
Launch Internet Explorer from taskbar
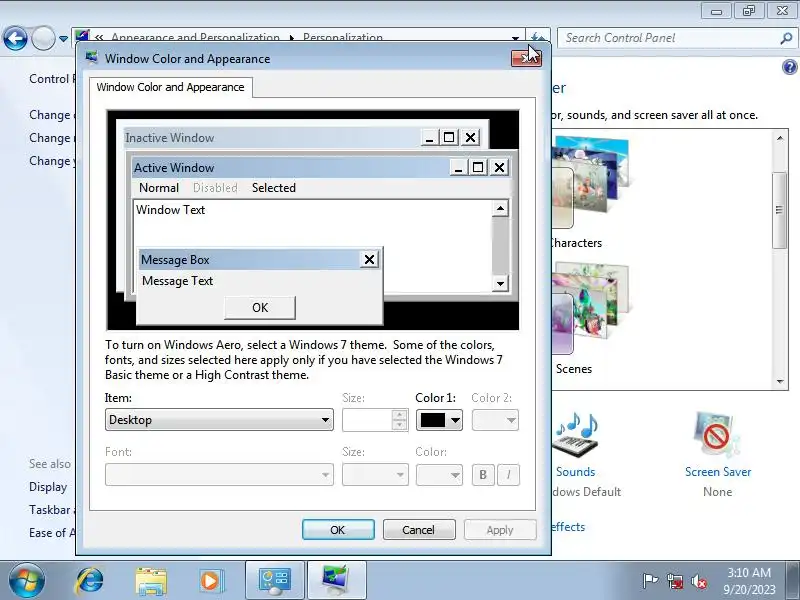coord(89,581)
